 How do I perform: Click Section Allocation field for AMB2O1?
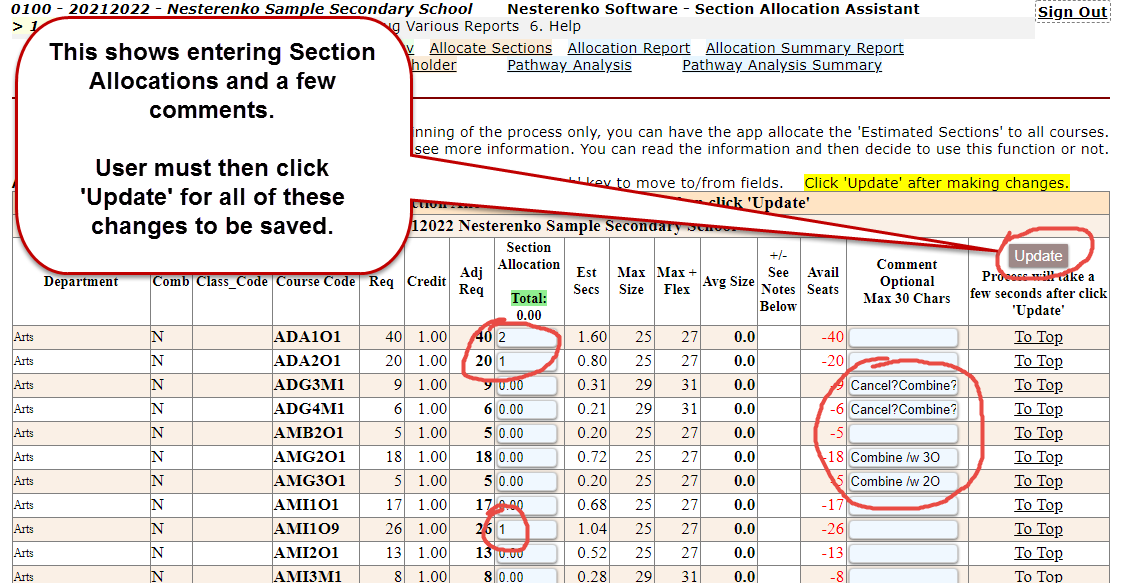pyautogui.click(x=526, y=434)
